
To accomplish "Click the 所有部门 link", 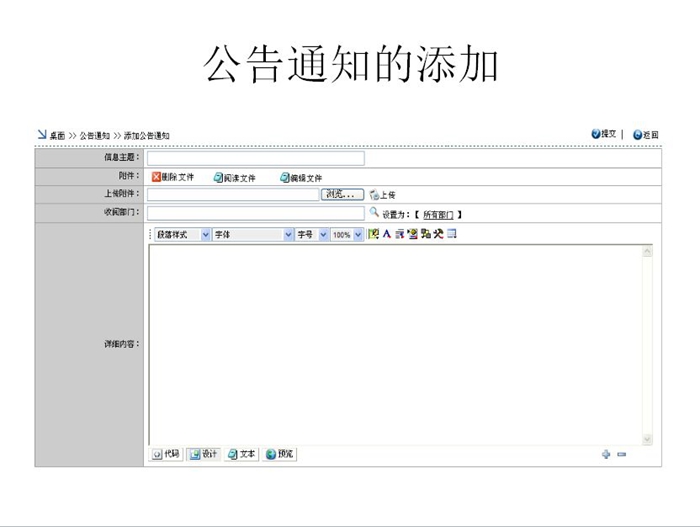I will click(x=438, y=215).
